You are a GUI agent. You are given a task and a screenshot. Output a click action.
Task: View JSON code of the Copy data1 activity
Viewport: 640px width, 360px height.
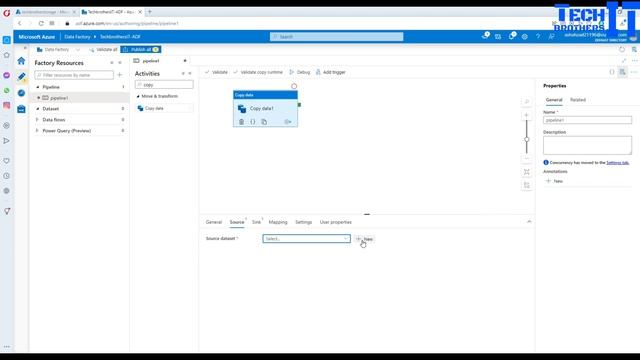[253, 122]
